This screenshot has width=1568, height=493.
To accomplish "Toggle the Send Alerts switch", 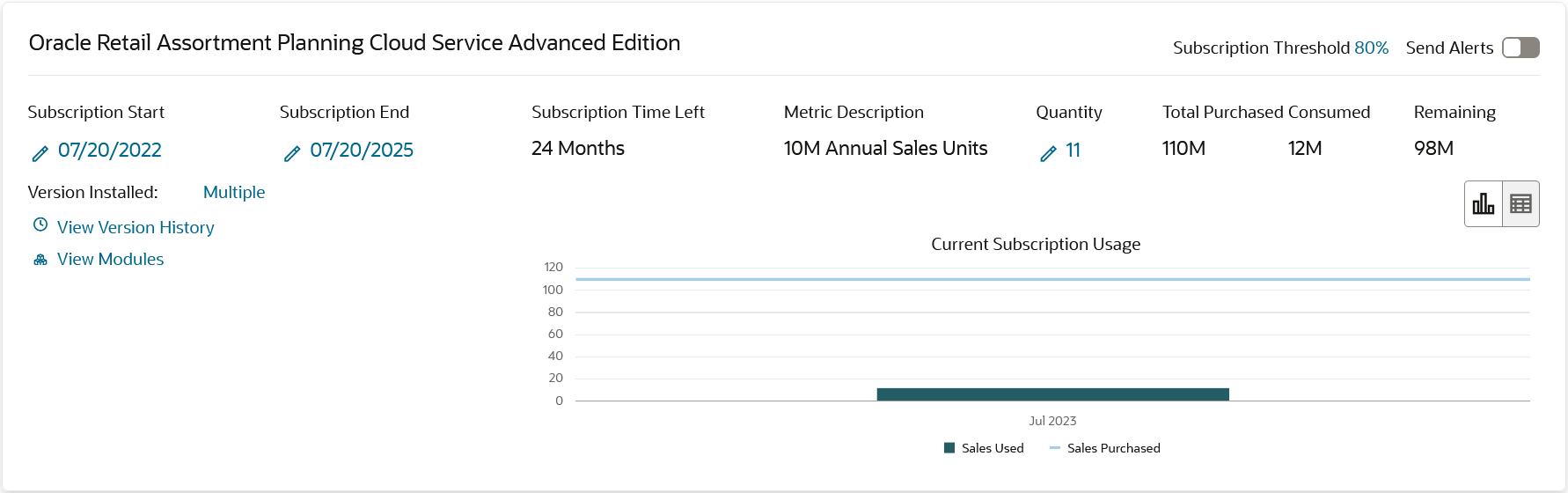I will [x=1520, y=48].
